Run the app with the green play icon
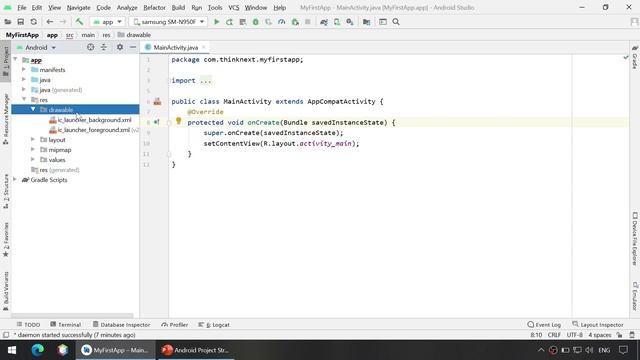The height and width of the screenshot is (360, 640). pyautogui.click(x=217, y=22)
